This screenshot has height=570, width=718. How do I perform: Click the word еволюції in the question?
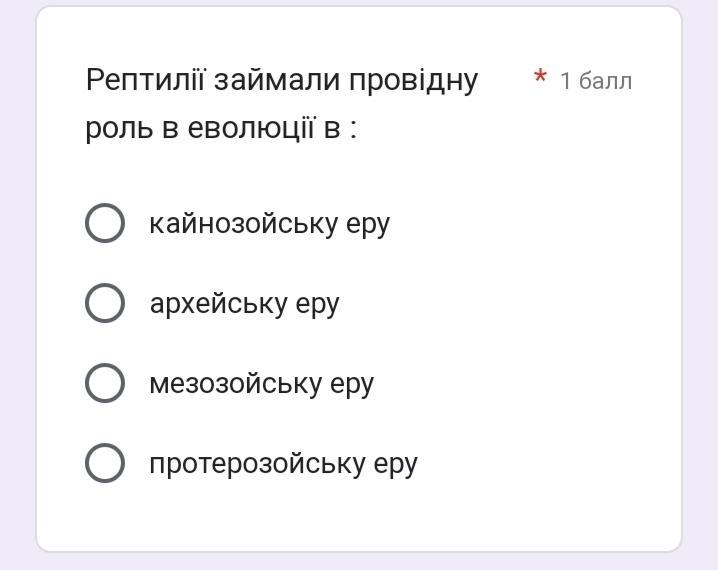[251, 127]
